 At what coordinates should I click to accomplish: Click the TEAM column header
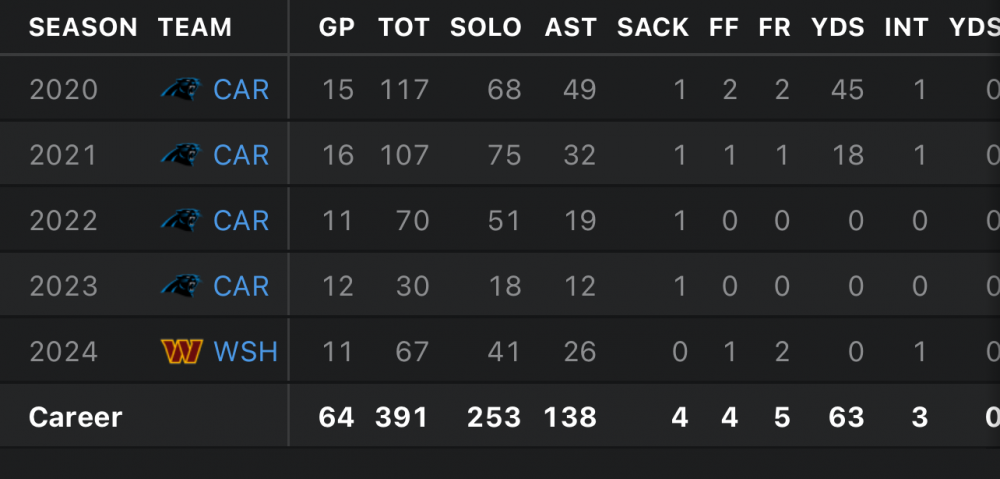coord(195,27)
